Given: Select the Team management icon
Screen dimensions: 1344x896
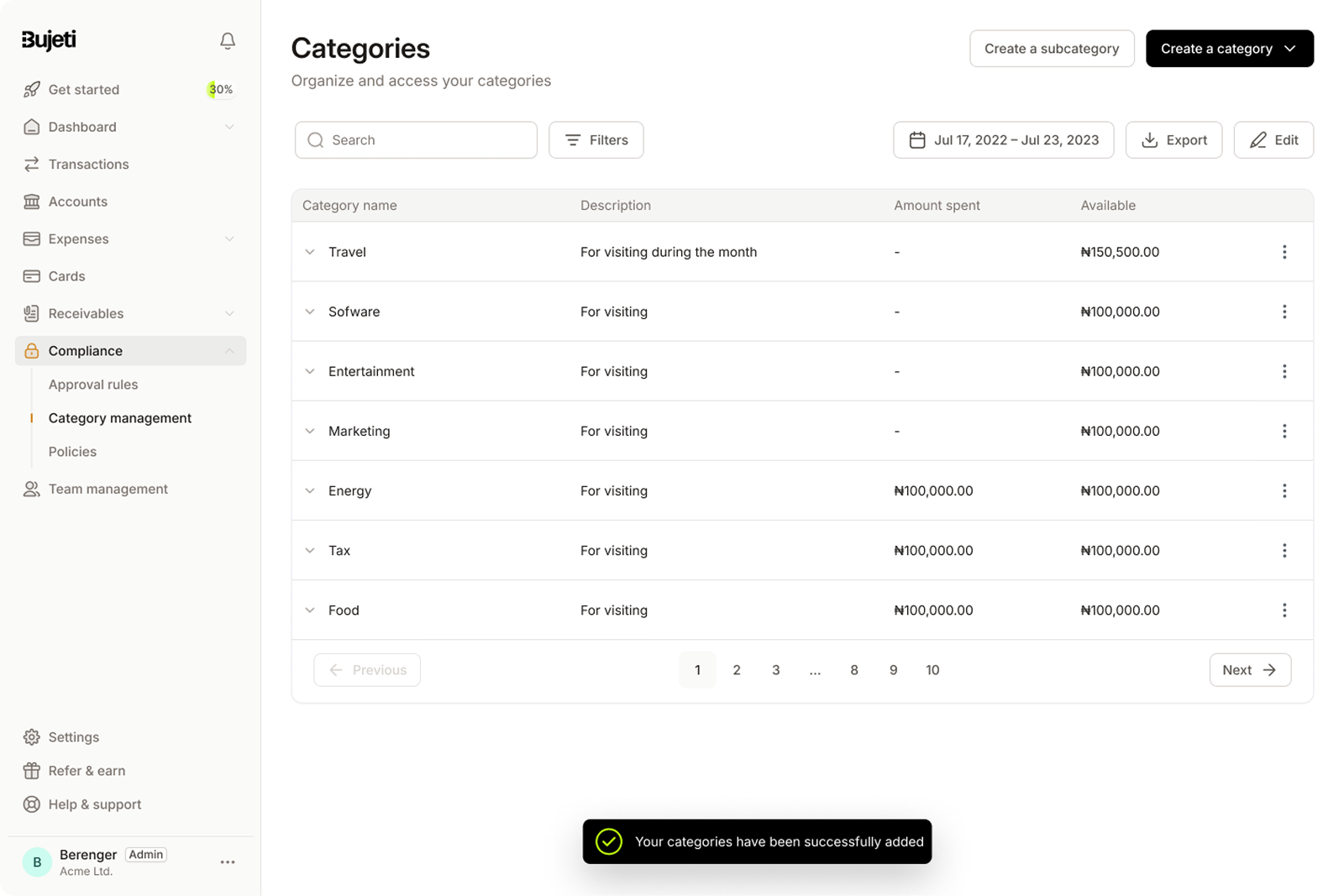Looking at the screenshot, I should point(32,488).
